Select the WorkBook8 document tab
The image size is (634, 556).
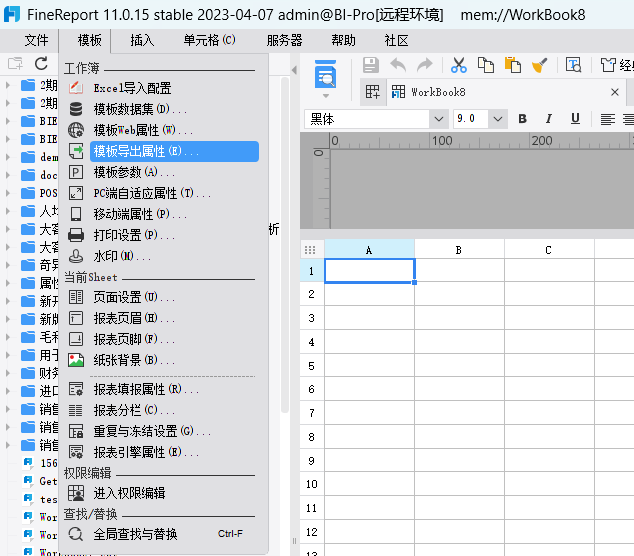coord(505,92)
